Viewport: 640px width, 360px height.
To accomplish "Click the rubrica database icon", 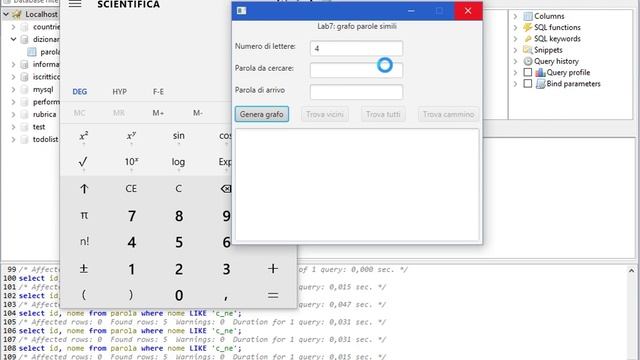I will pos(24,114).
